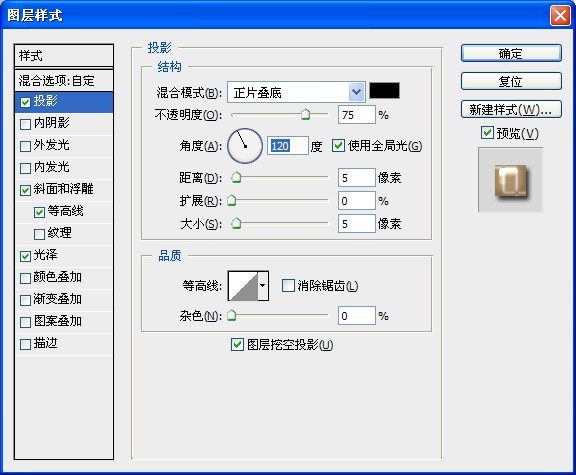Enable the 内阴影 style checkbox
576x475 pixels.
point(25,124)
